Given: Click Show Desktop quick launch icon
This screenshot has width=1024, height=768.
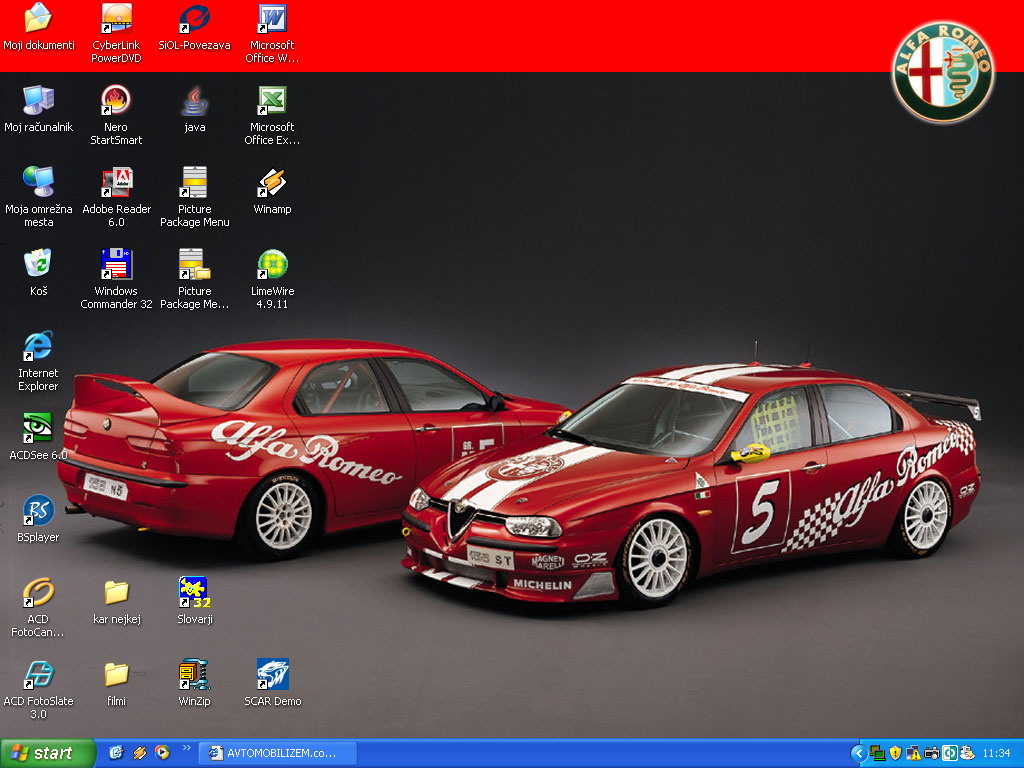Looking at the screenshot, I should point(116,753).
